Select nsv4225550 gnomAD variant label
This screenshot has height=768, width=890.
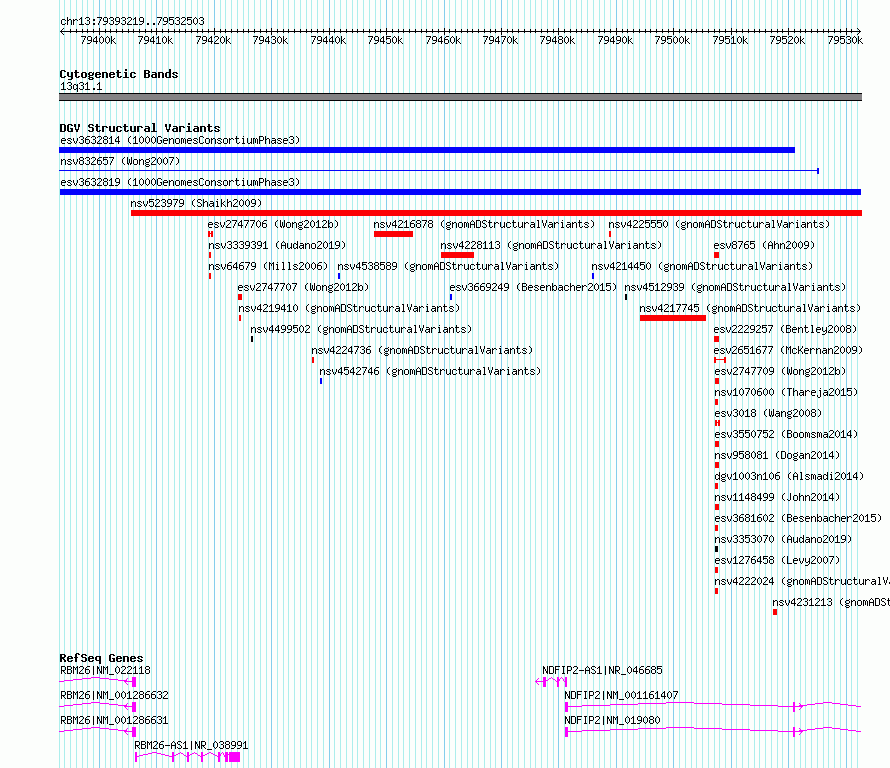click(x=719, y=224)
